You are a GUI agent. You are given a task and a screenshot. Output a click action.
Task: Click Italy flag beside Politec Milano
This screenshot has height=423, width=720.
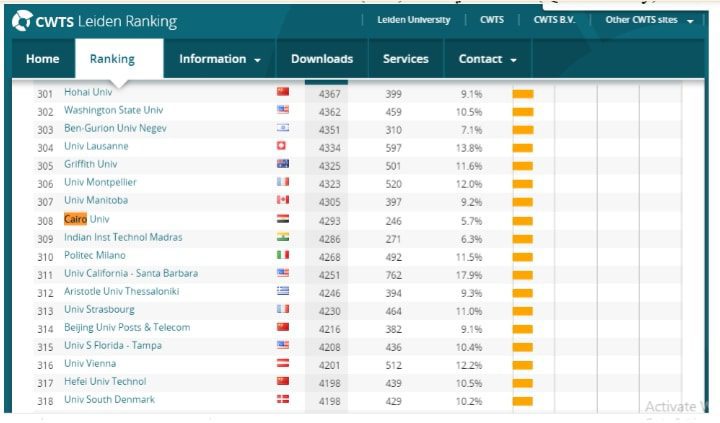click(x=283, y=255)
